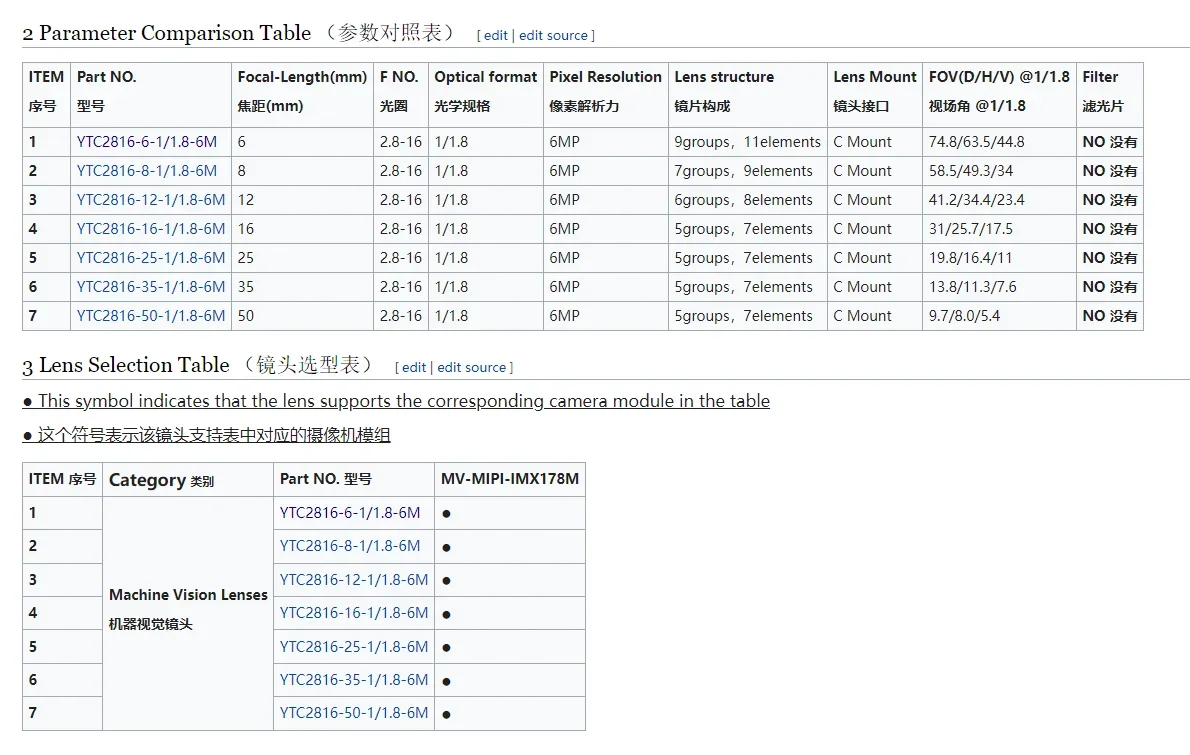This screenshot has width=1190, height=755.
Task: Click edit source beside Parameter Comparison Table heading
Action: point(553,35)
